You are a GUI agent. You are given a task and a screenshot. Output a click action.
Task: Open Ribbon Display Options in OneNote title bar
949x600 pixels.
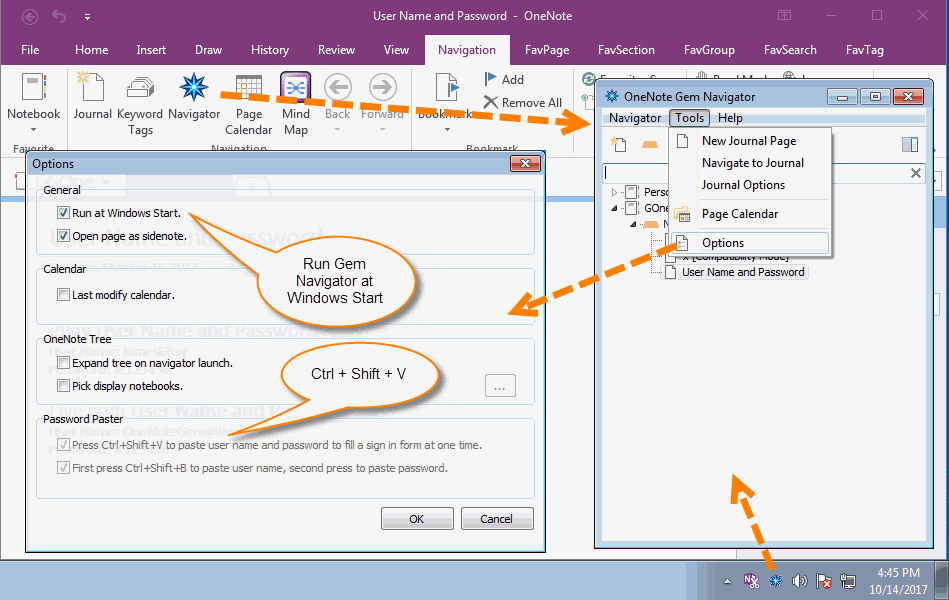click(x=784, y=16)
